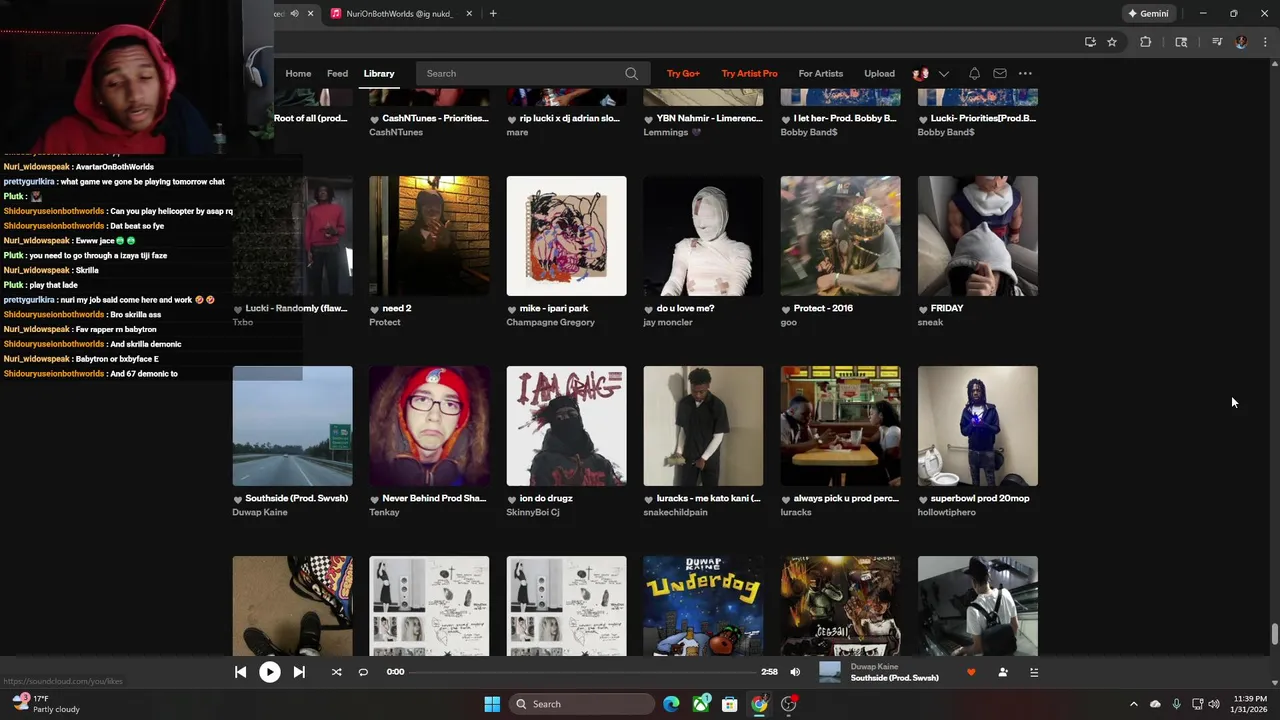The height and width of the screenshot is (720, 1280).
Task: Open the Gemini button in Chrome
Action: click(x=1148, y=13)
